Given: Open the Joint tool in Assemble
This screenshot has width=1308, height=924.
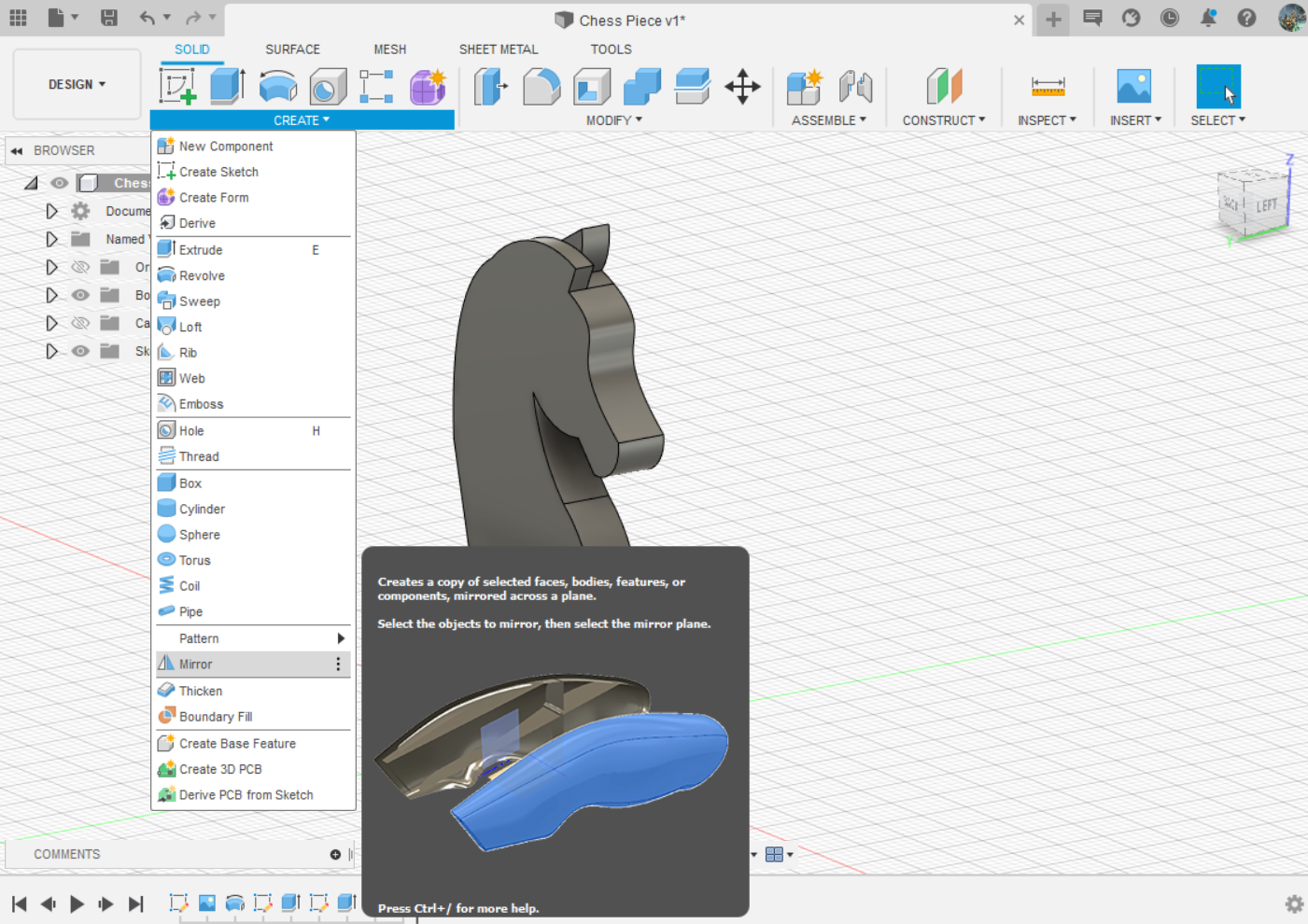Looking at the screenshot, I should click(x=855, y=86).
